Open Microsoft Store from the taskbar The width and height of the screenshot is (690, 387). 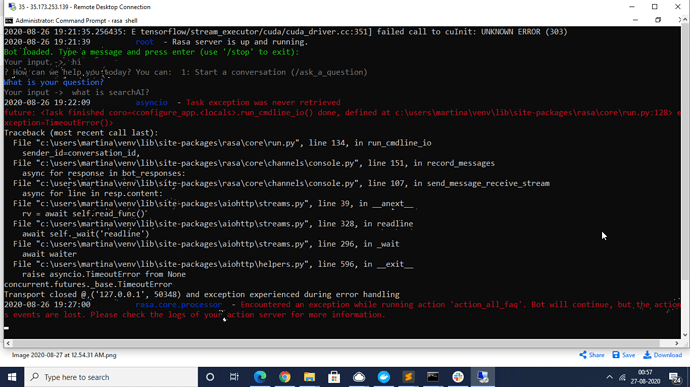pos(334,377)
